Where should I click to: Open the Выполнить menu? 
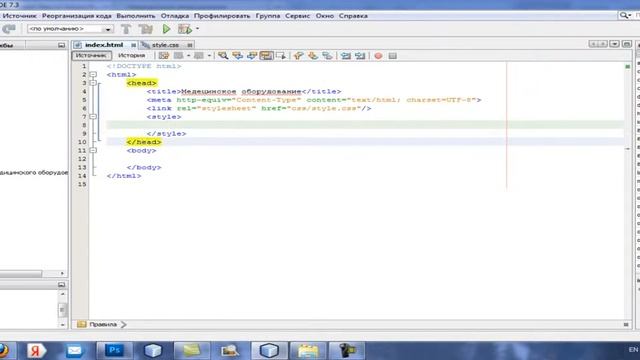pos(136,16)
